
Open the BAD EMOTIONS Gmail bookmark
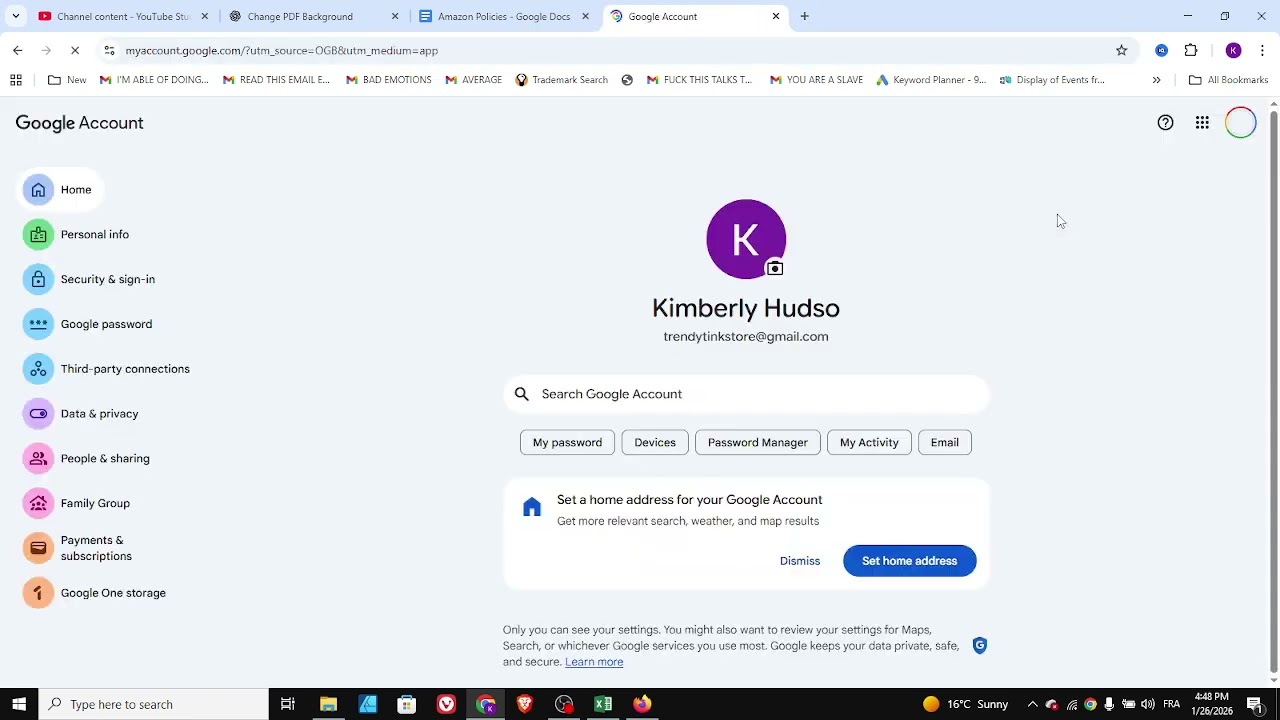pos(388,80)
